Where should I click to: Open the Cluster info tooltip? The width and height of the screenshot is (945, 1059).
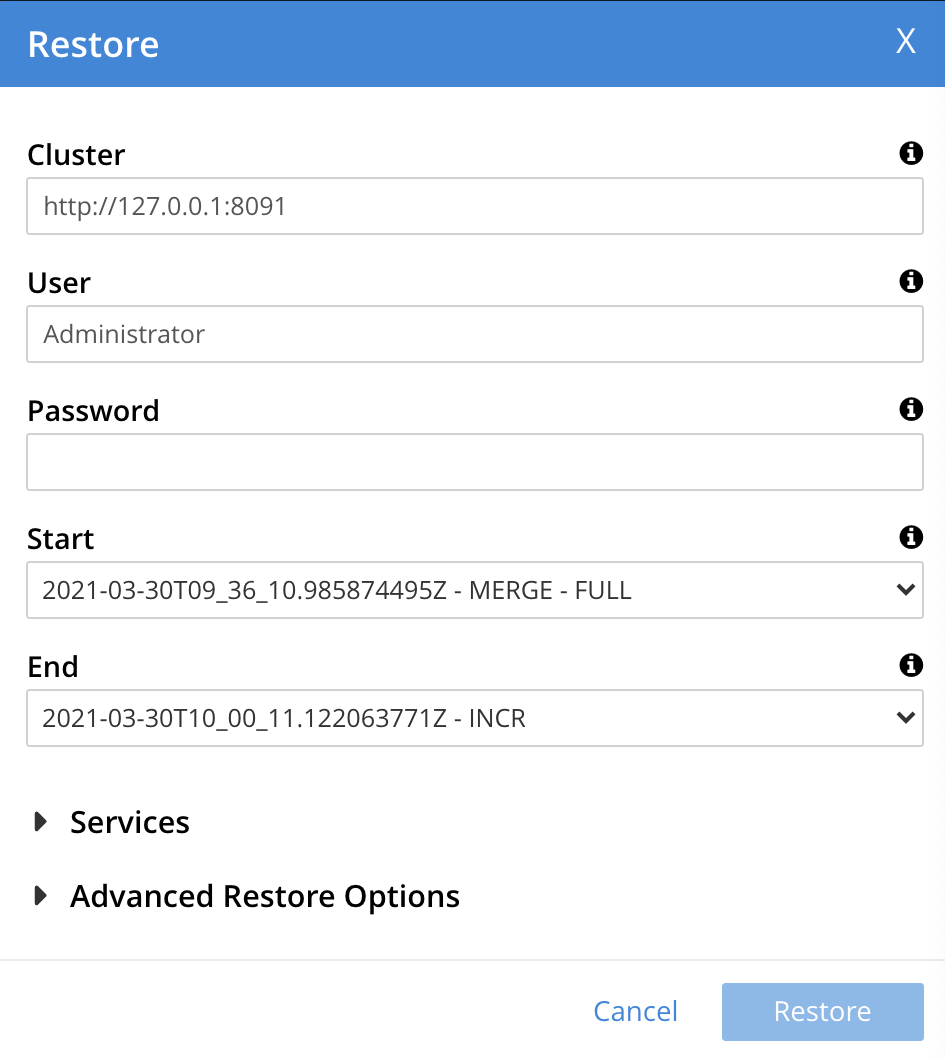910,154
